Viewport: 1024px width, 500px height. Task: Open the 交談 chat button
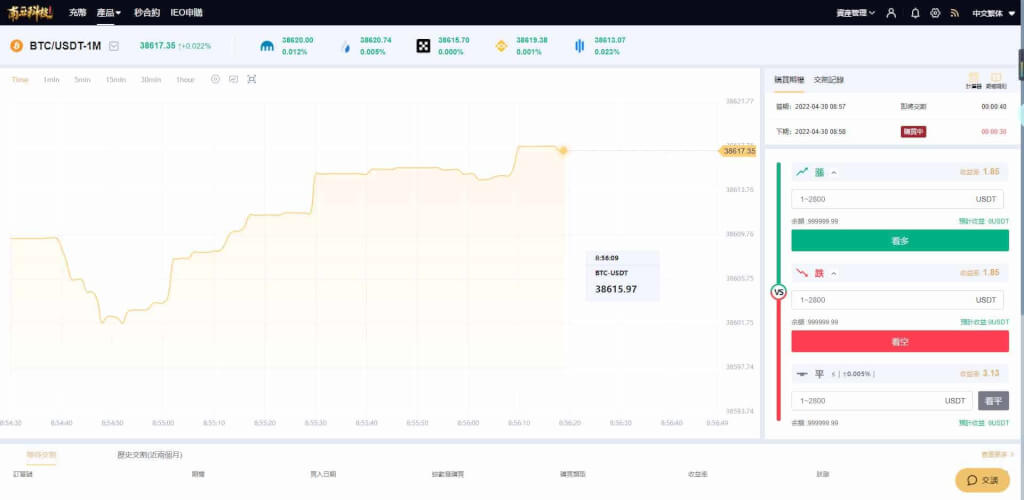tap(982, 480)
